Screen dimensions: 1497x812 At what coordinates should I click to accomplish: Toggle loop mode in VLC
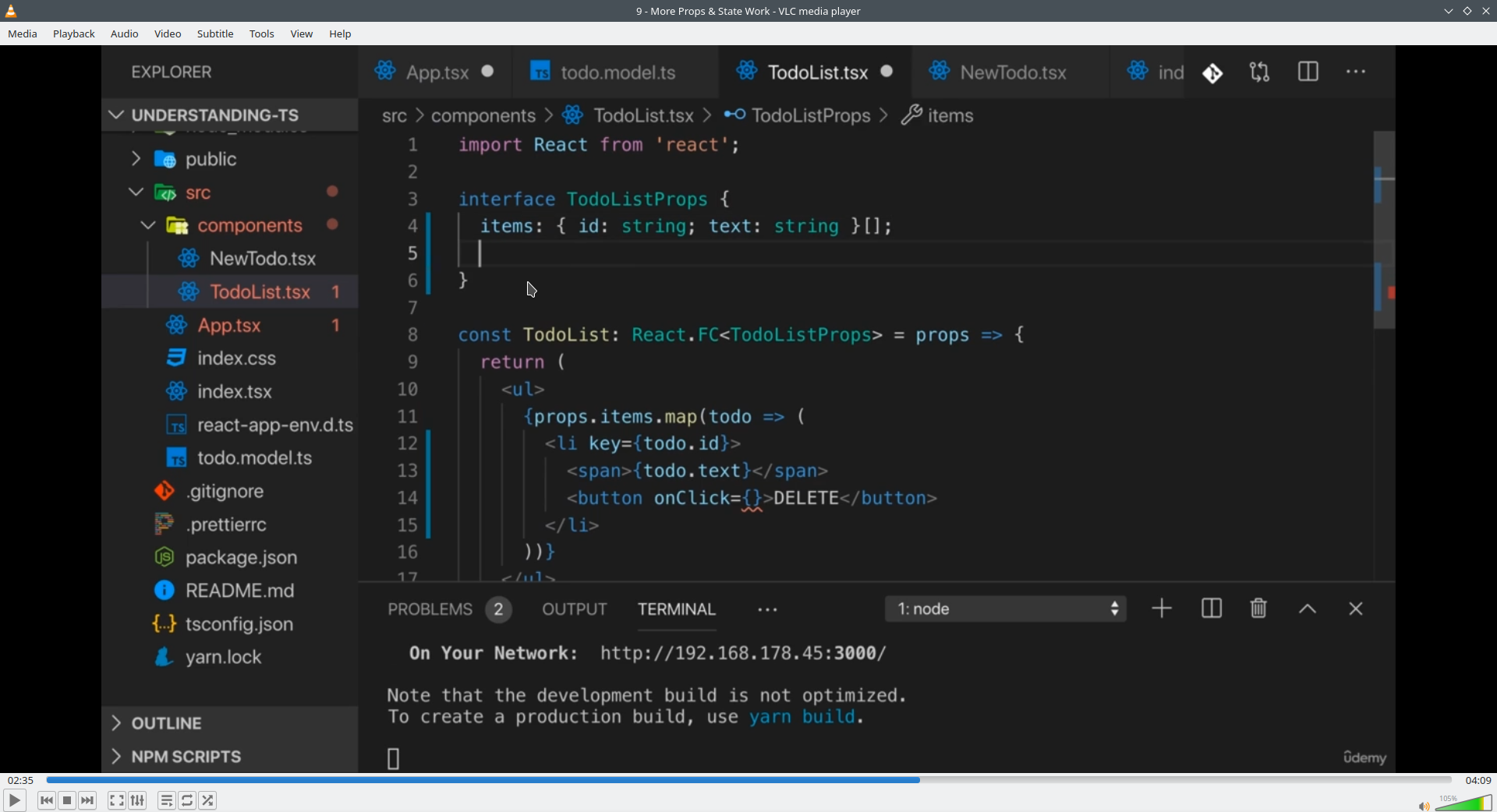pos(187,800)
